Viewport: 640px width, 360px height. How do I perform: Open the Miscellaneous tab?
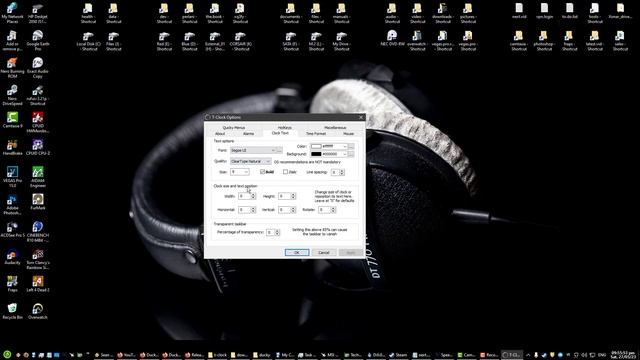click(335, 128)
